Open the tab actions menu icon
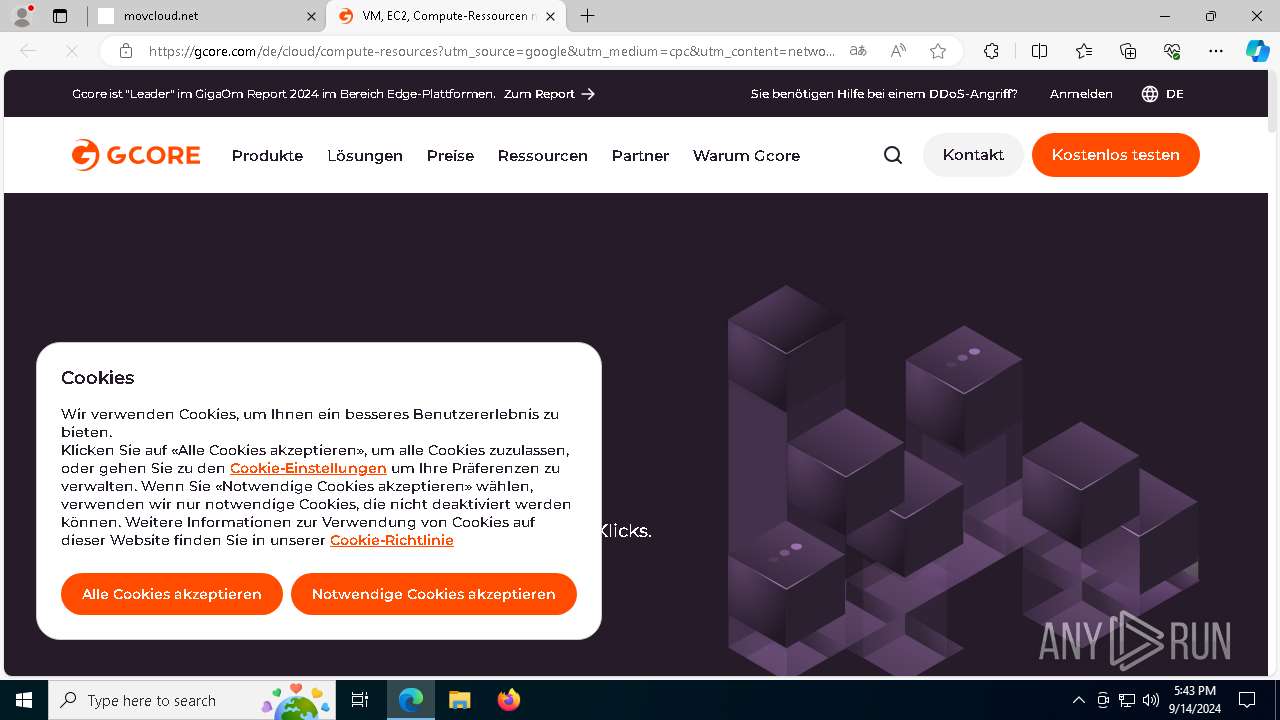This screenshot has height=720, width=1280. (x=60, y=16)
